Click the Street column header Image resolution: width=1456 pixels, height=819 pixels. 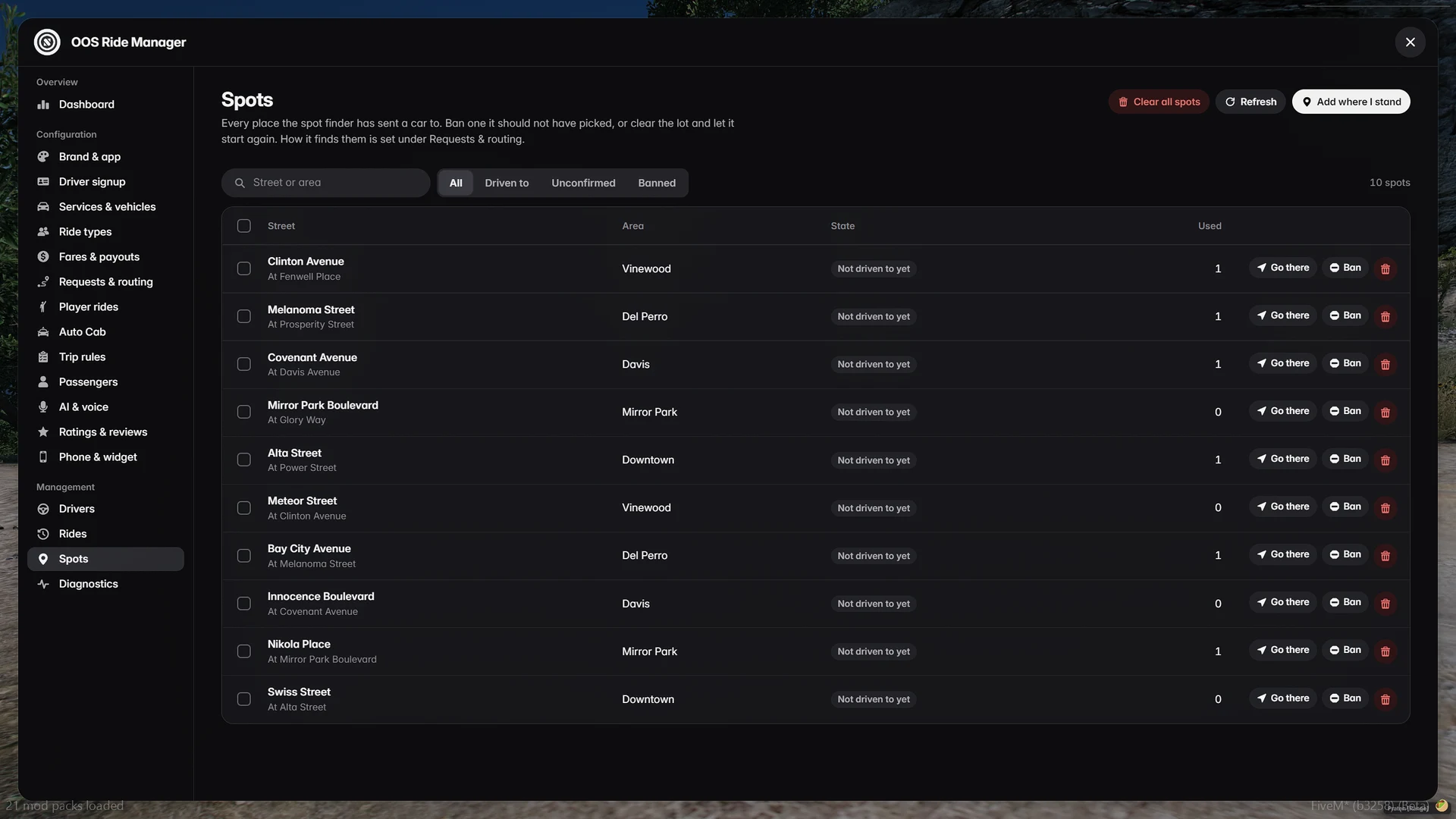pos(281,226)
